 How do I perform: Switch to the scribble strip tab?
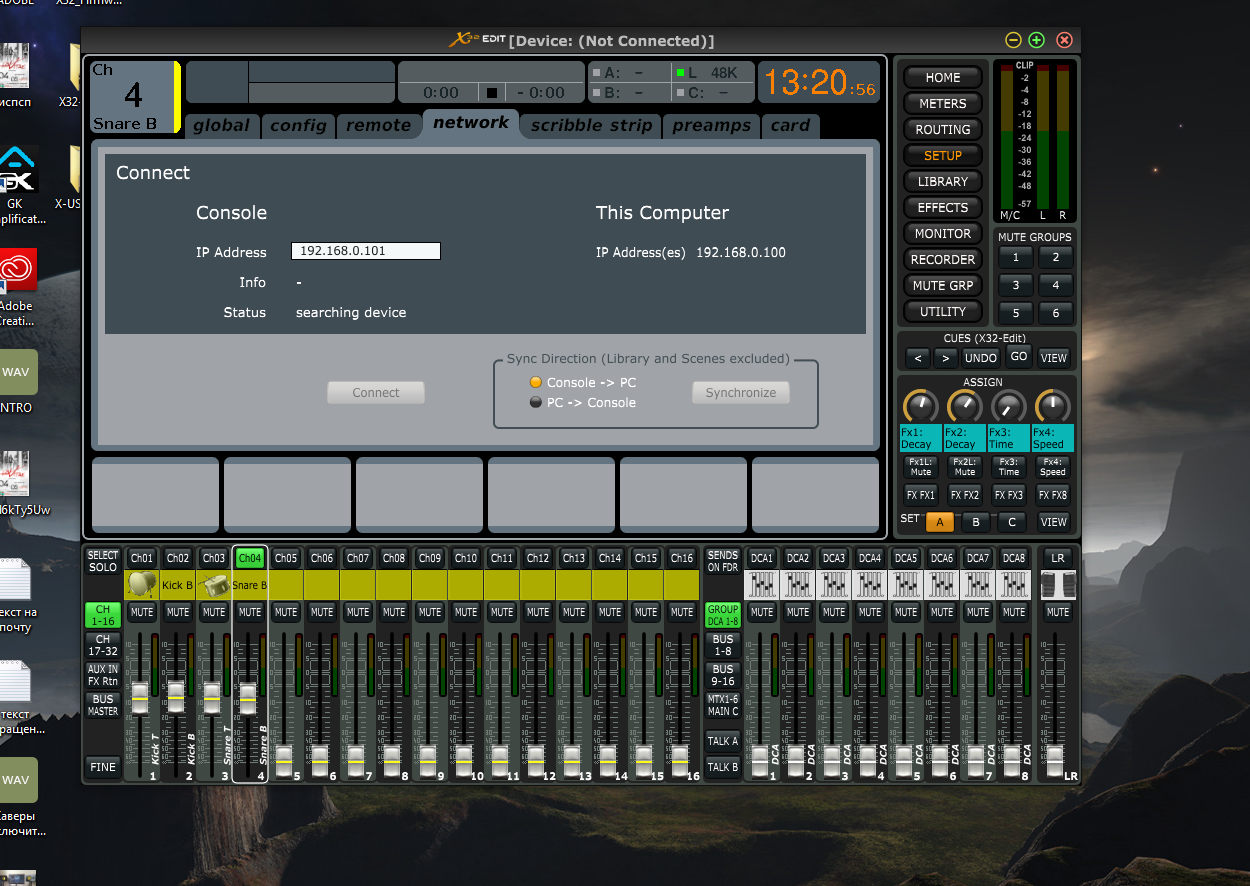click(x=591, y=125)
